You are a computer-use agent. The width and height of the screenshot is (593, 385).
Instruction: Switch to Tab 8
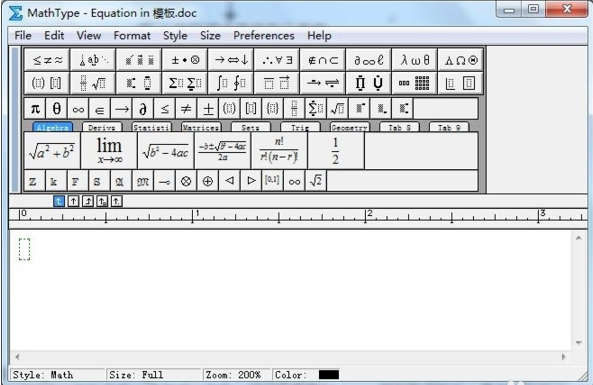pyautogui.click(x=399, y=127)
